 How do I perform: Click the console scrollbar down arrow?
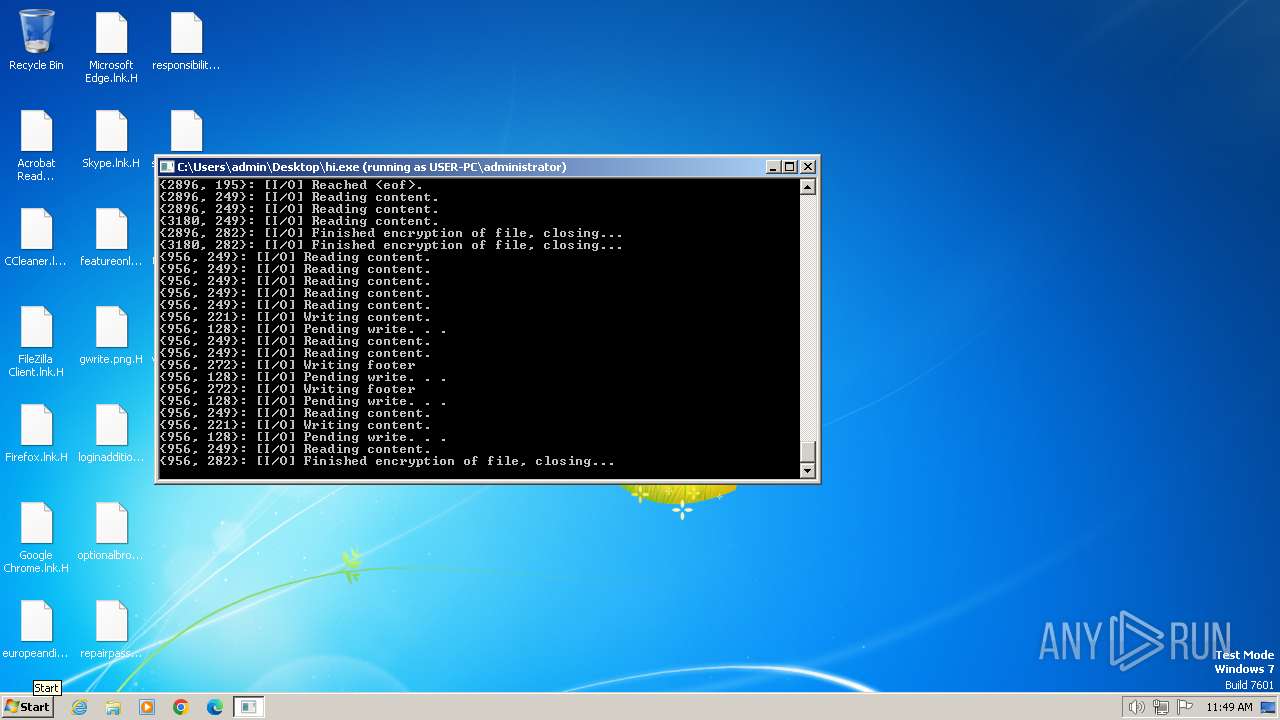pos(808,470)
